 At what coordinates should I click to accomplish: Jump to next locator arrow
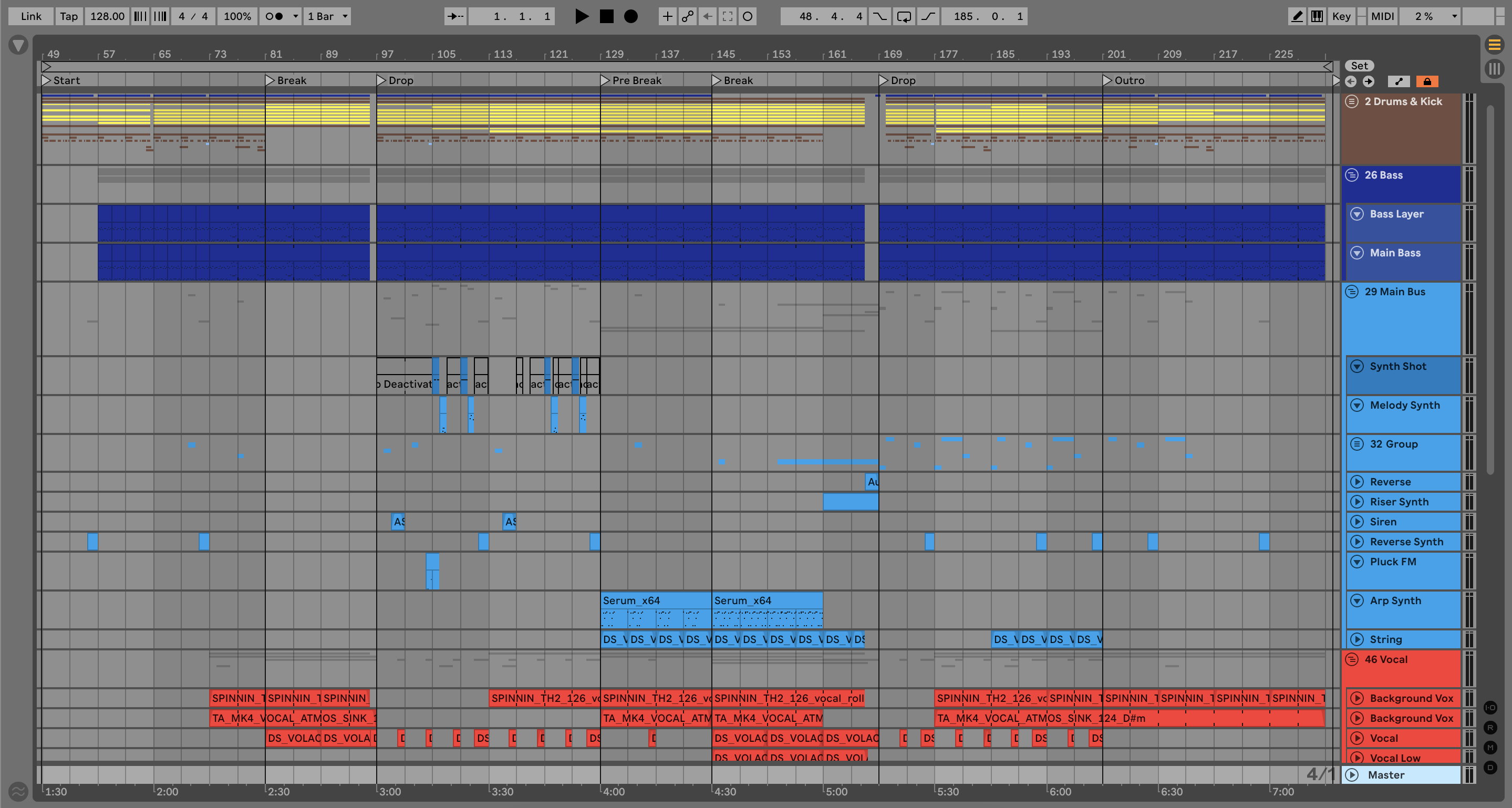click(x=1368, y=81)
